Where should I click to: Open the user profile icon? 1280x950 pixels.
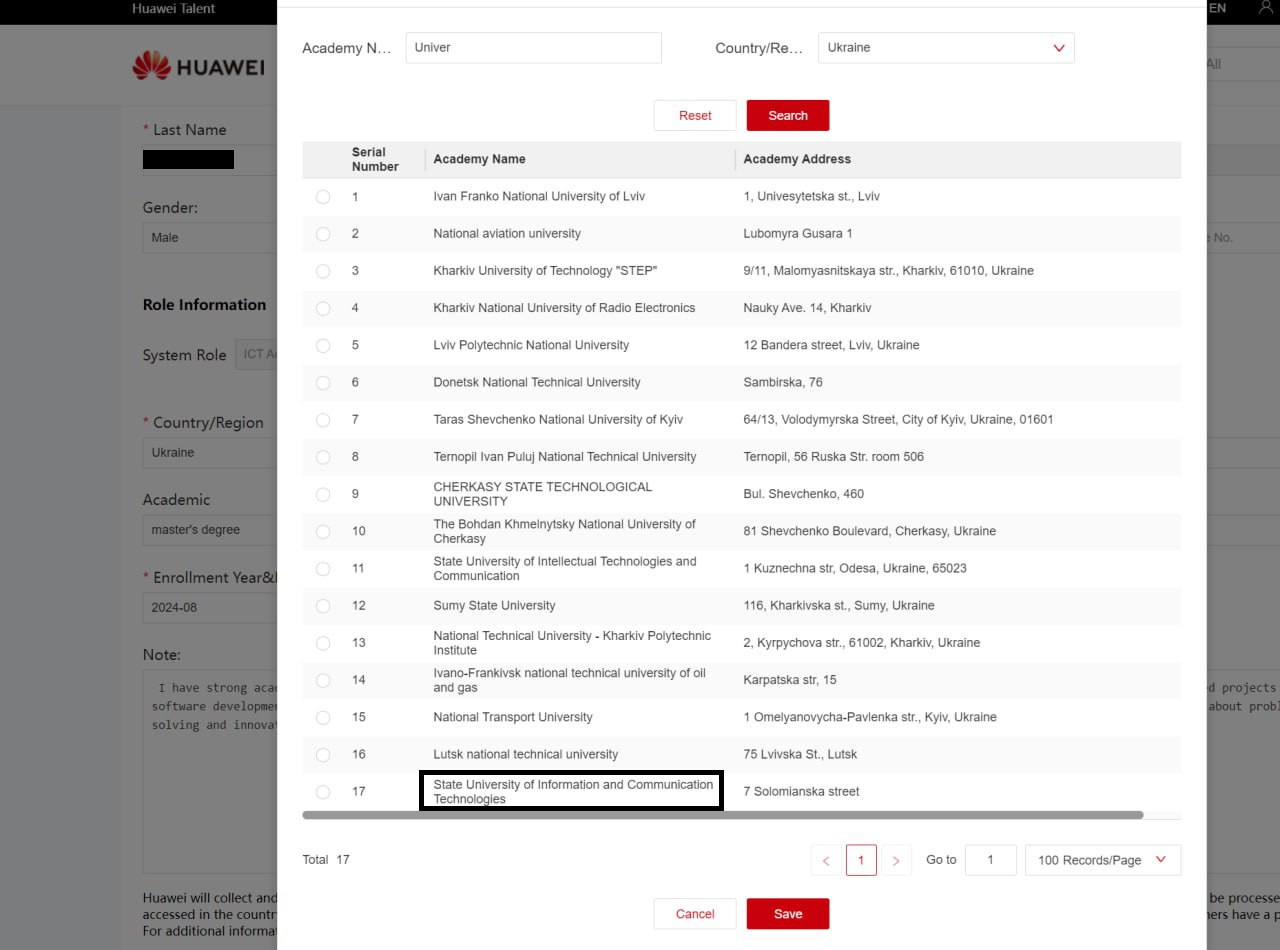pyautogui.click(x=1265, y=8)
